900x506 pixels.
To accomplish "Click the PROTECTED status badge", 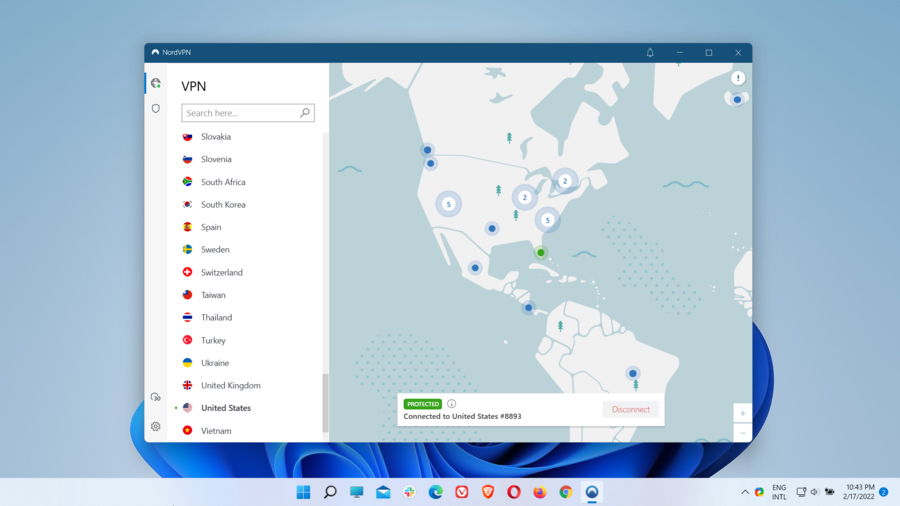I will [423, 404].
